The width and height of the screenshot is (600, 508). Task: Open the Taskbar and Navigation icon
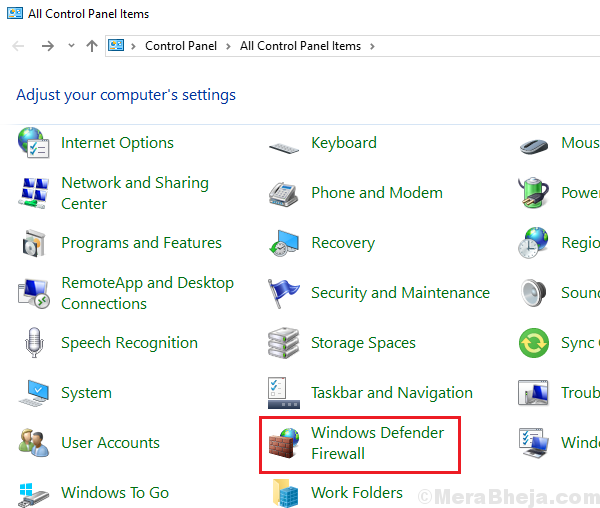click(x=284, y=393)
